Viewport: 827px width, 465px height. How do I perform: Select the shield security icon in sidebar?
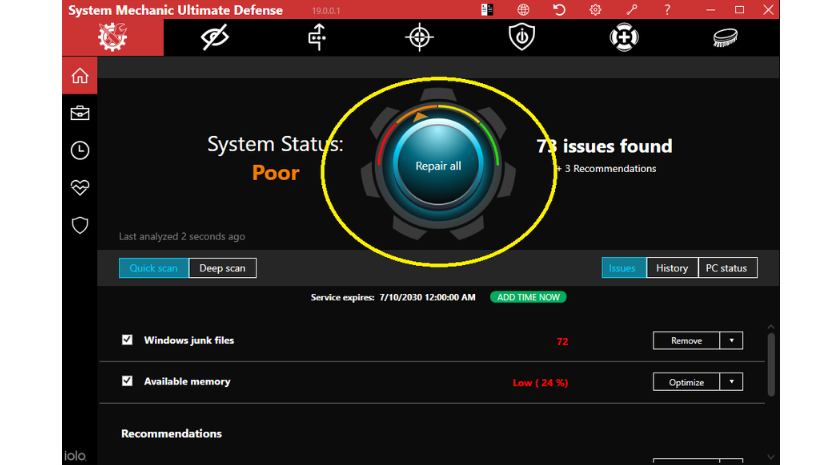[x=80, y=225]
